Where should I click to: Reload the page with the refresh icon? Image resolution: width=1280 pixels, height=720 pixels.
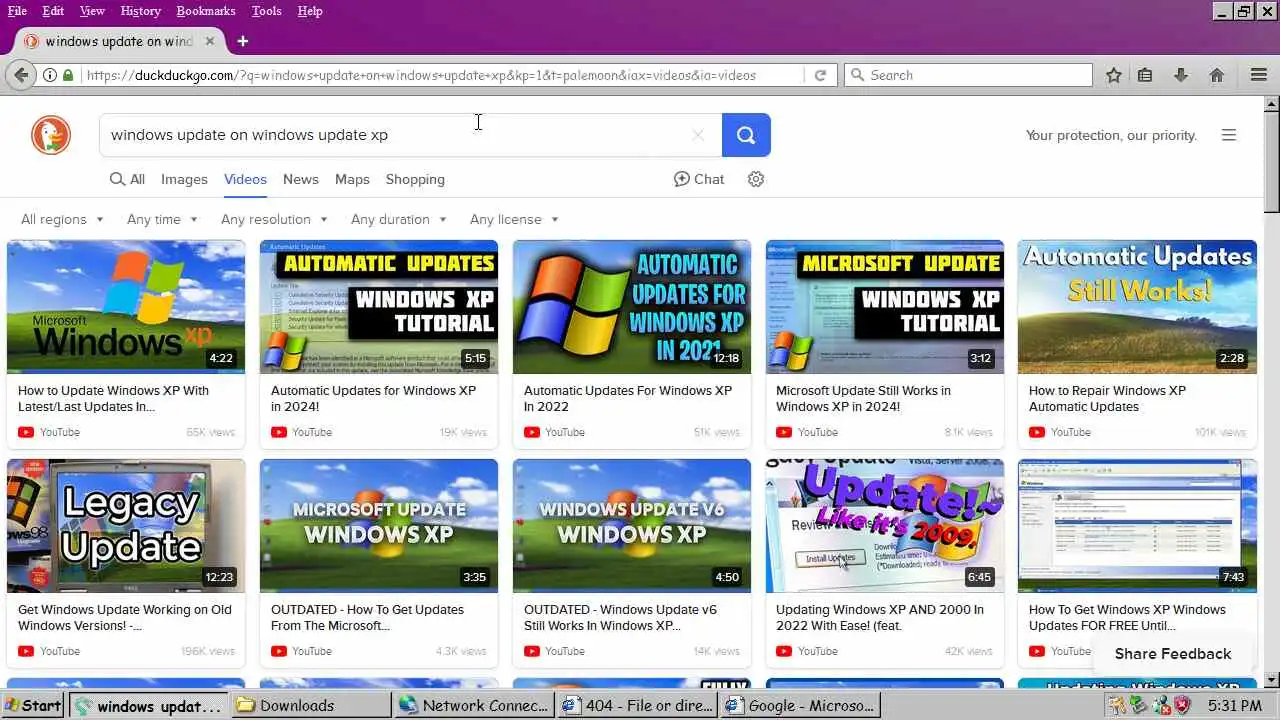820,75
